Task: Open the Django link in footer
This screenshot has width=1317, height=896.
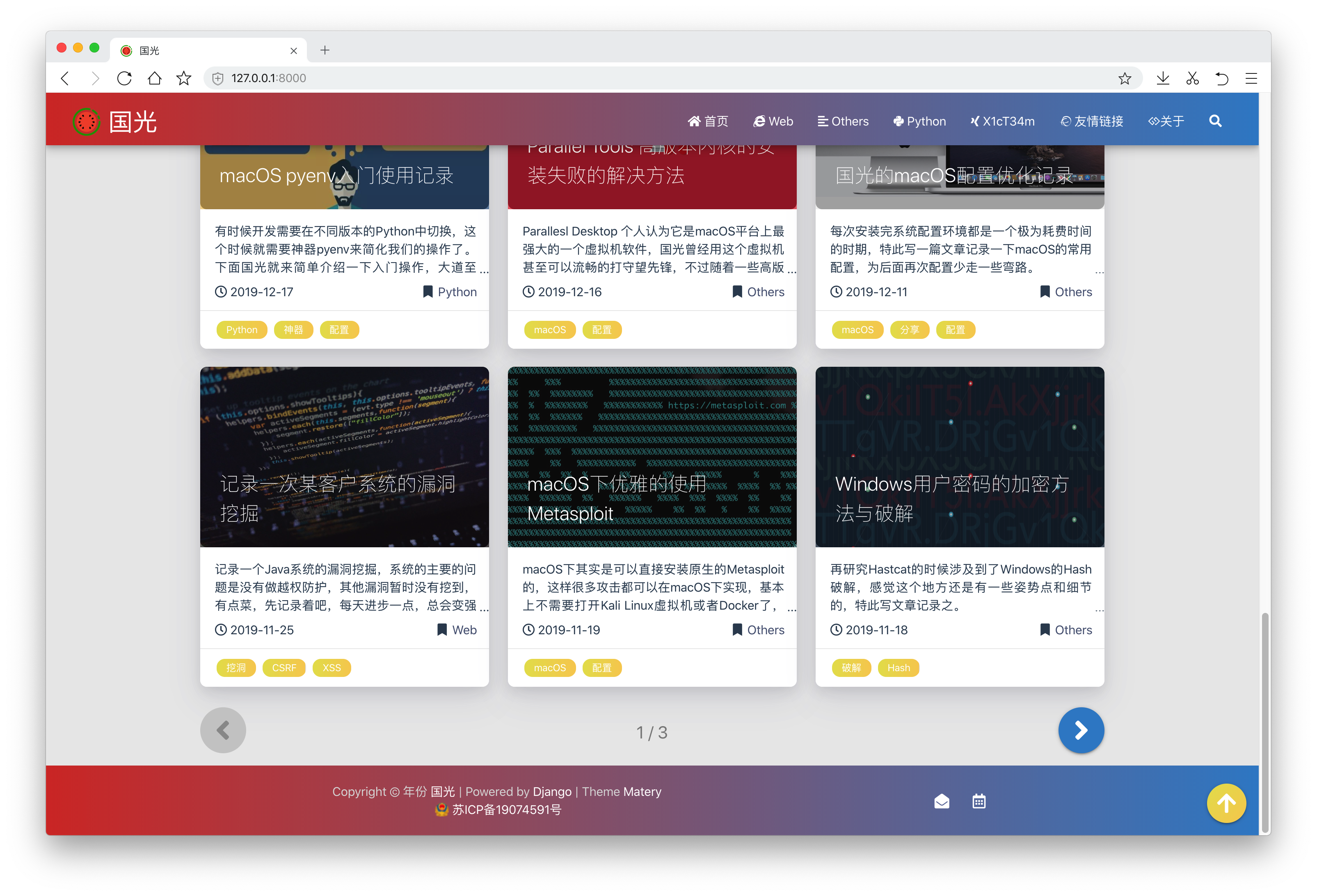Action: pos(552,791)
